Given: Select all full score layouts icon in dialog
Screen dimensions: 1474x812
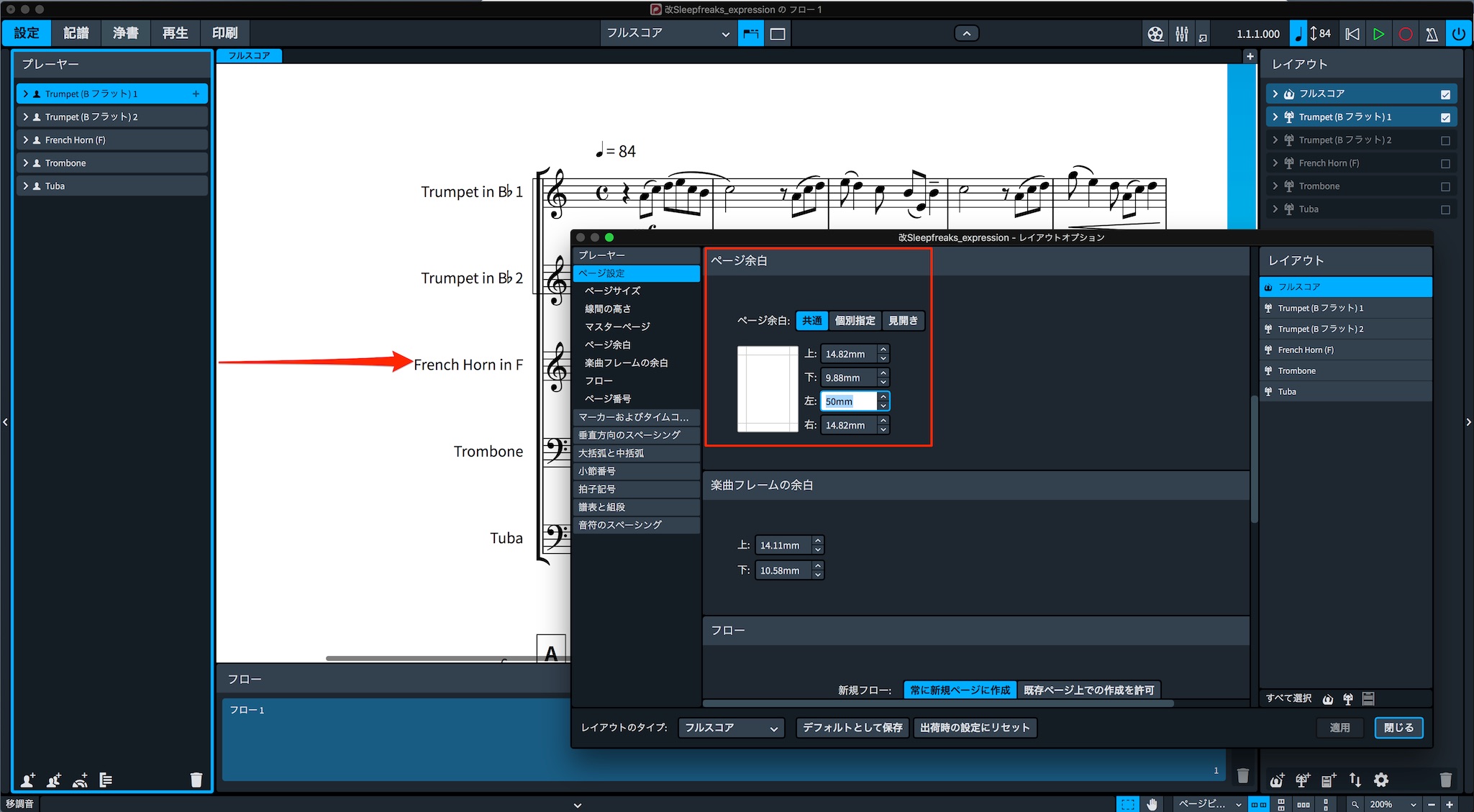Looking at the screenshot, I should point(1328,698).
